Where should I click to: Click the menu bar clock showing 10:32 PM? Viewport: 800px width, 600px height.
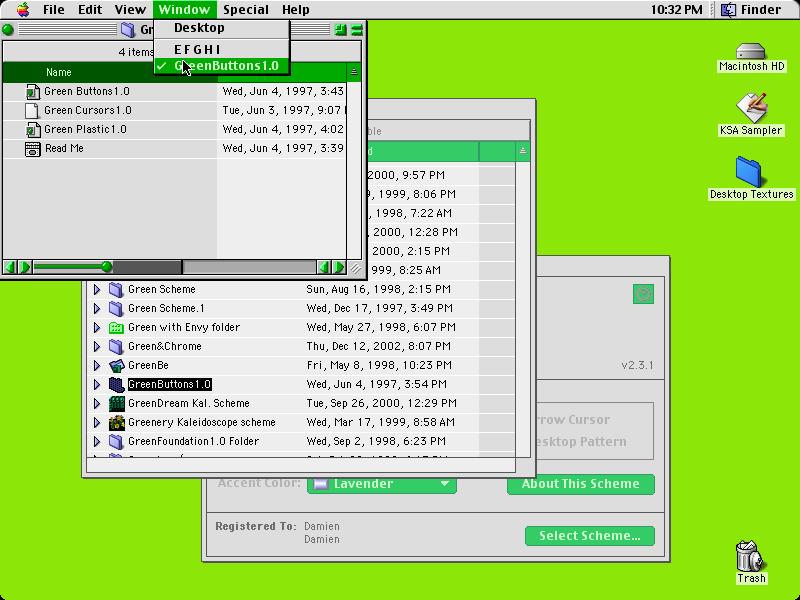(x=677, y=9)
